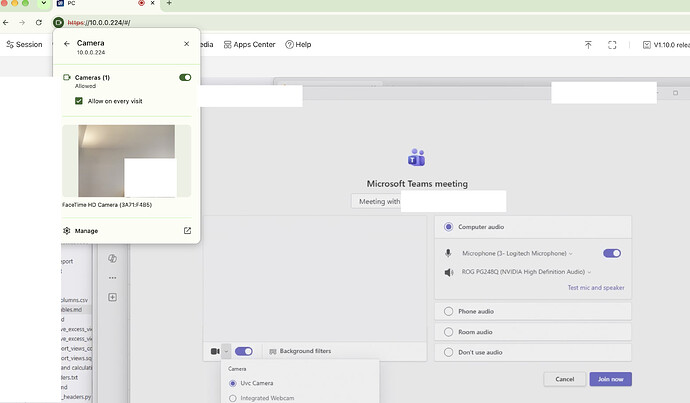Click the video camera icon

tap(215, 351)
